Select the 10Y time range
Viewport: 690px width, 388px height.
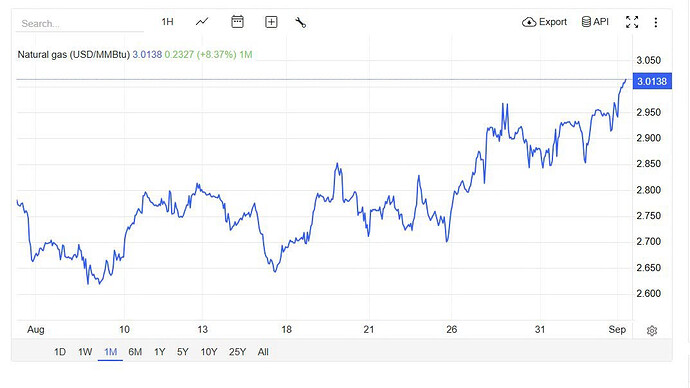(209, 352)
